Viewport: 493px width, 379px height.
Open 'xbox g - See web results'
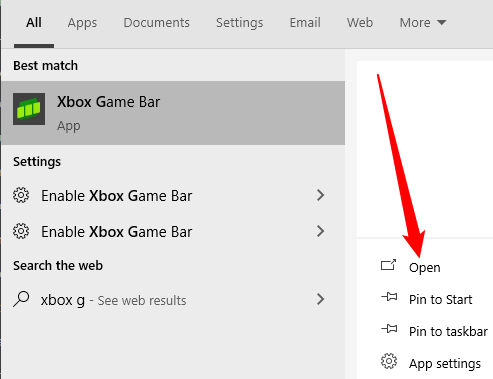click(x=173, y=300)
